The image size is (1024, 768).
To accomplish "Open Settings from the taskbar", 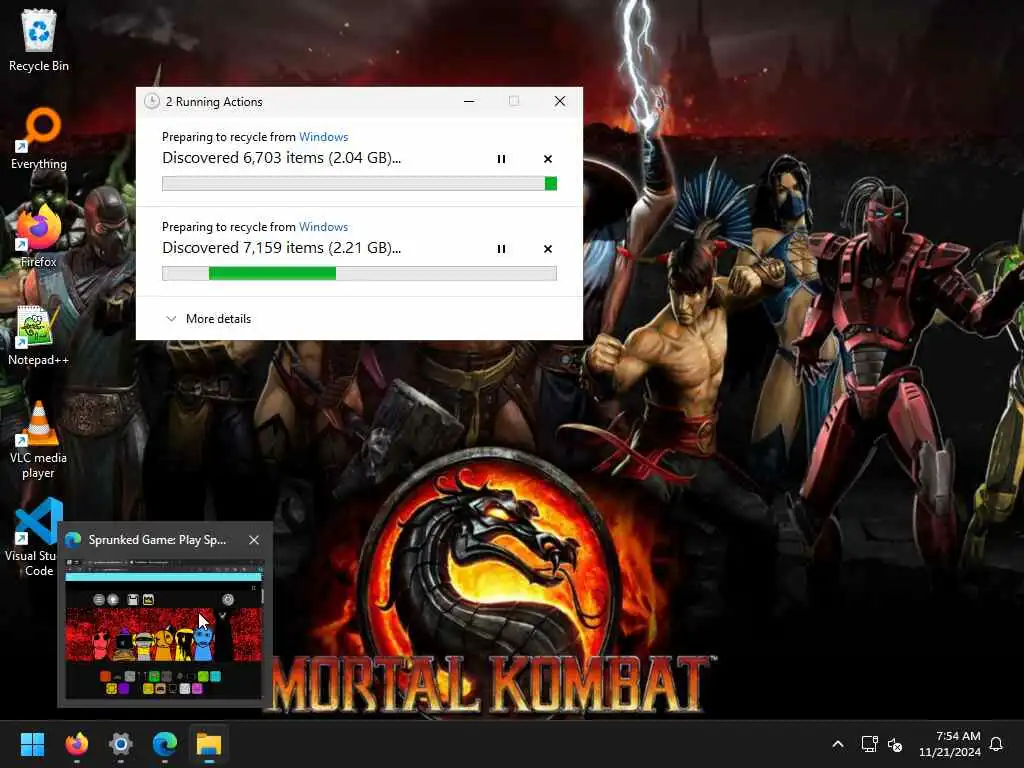I will tap(121, 744).
